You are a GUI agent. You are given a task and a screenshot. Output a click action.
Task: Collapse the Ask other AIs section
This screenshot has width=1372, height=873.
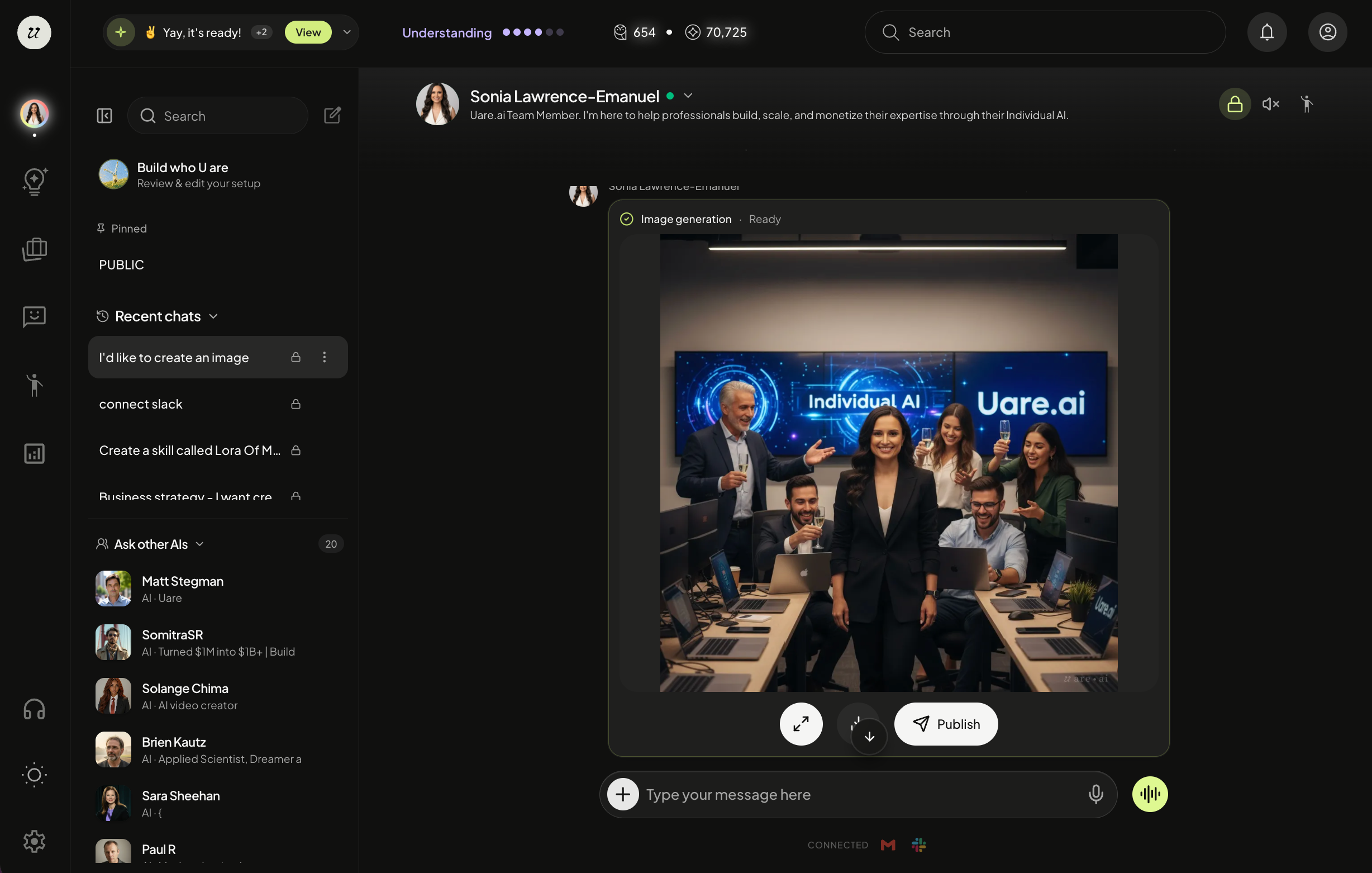(x=199, y=544)
